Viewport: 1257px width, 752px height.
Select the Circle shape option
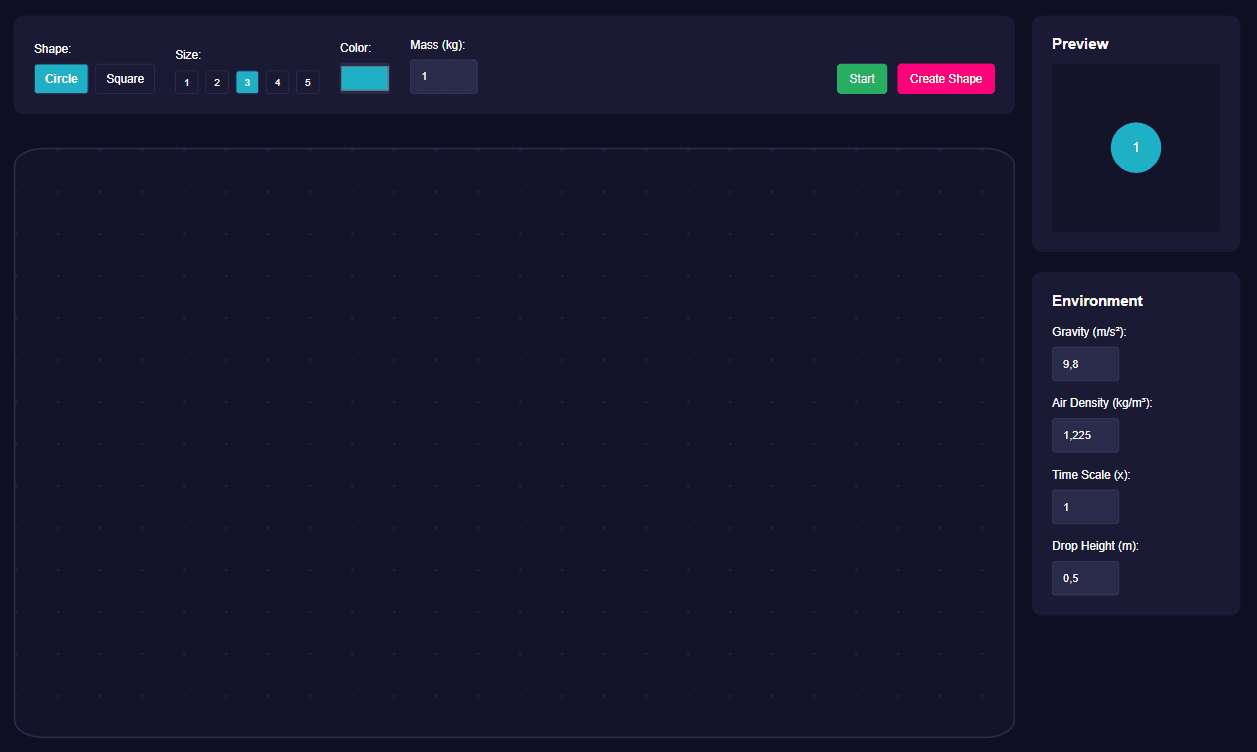[x=61, y=78]
